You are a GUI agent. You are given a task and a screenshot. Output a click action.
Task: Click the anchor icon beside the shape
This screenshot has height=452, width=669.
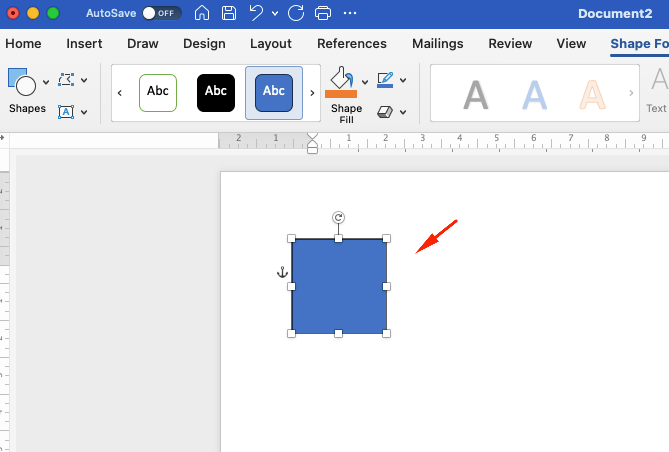[x=282, y=272]
